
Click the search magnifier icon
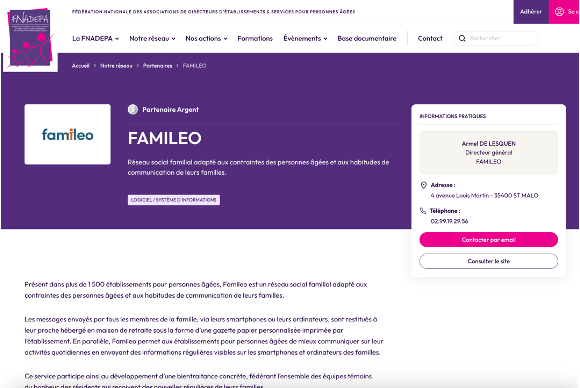click(462, 38)
